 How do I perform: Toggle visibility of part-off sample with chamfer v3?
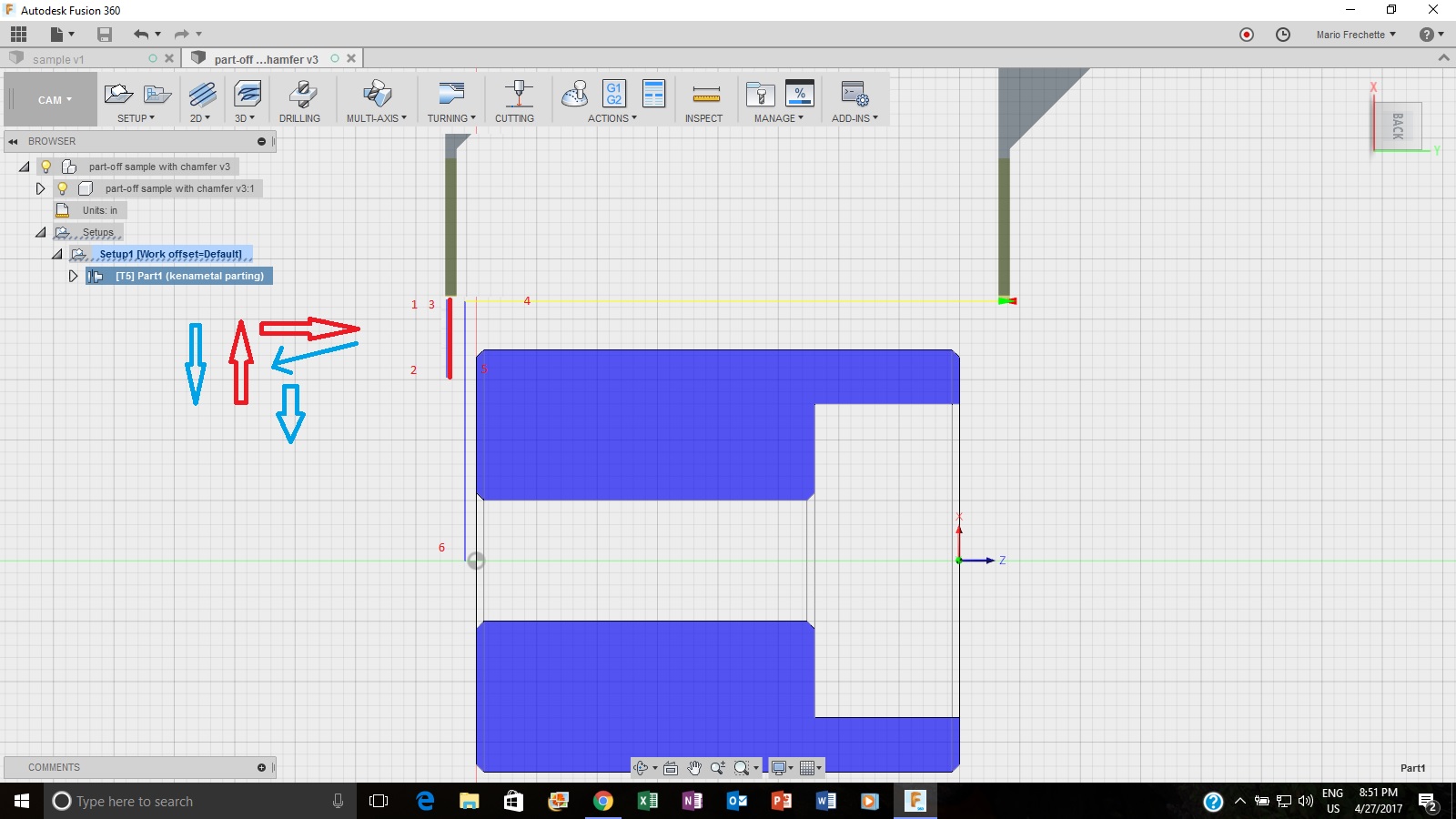click(45, 166)
